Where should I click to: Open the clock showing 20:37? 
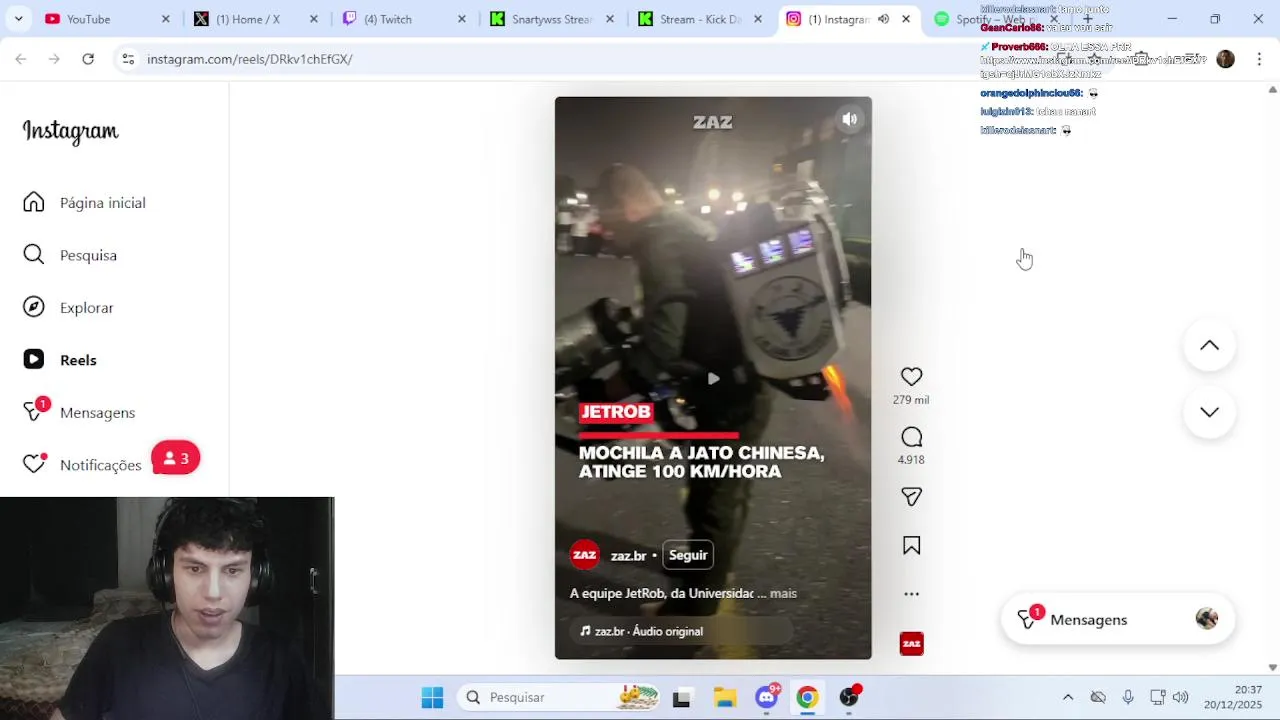(1233, 697)
